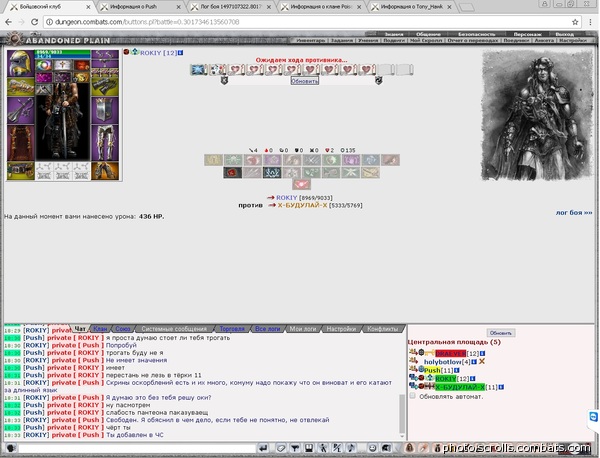Open the Торговля chat tab

[232, 329]
